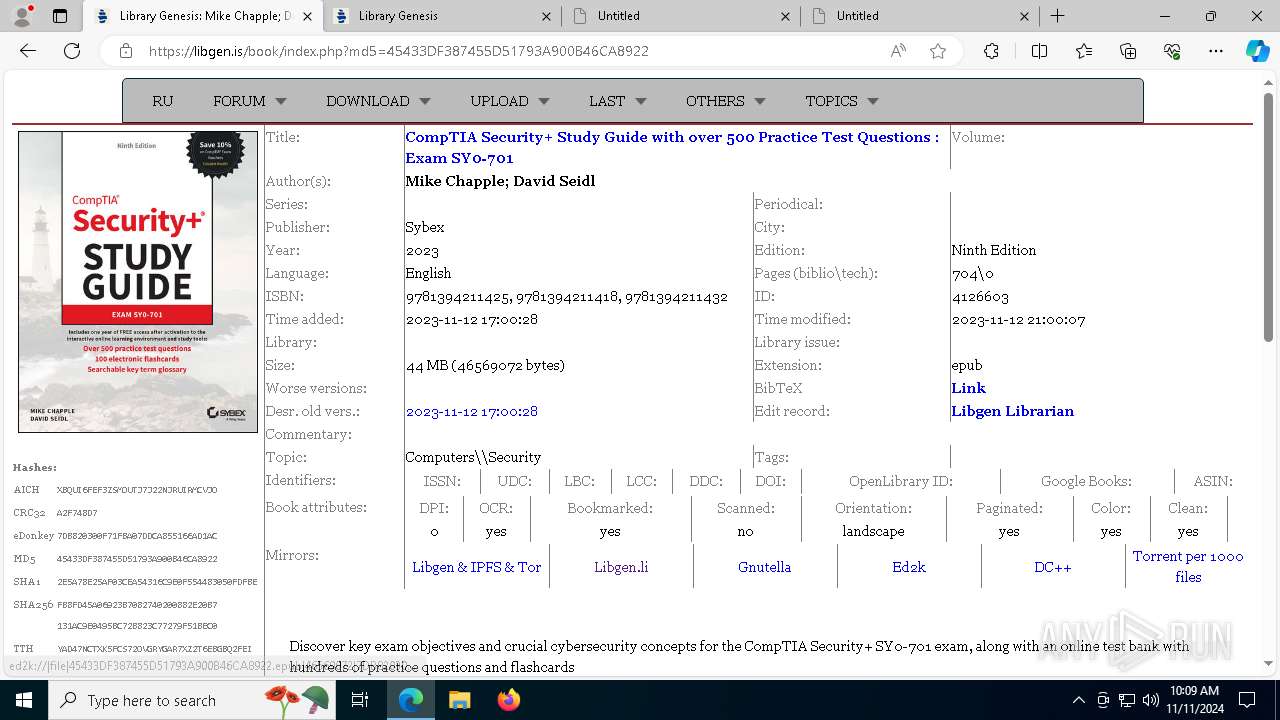Close the second Library Genesis tab
Screen dimensions: 1280x720
tap(546, 16)
